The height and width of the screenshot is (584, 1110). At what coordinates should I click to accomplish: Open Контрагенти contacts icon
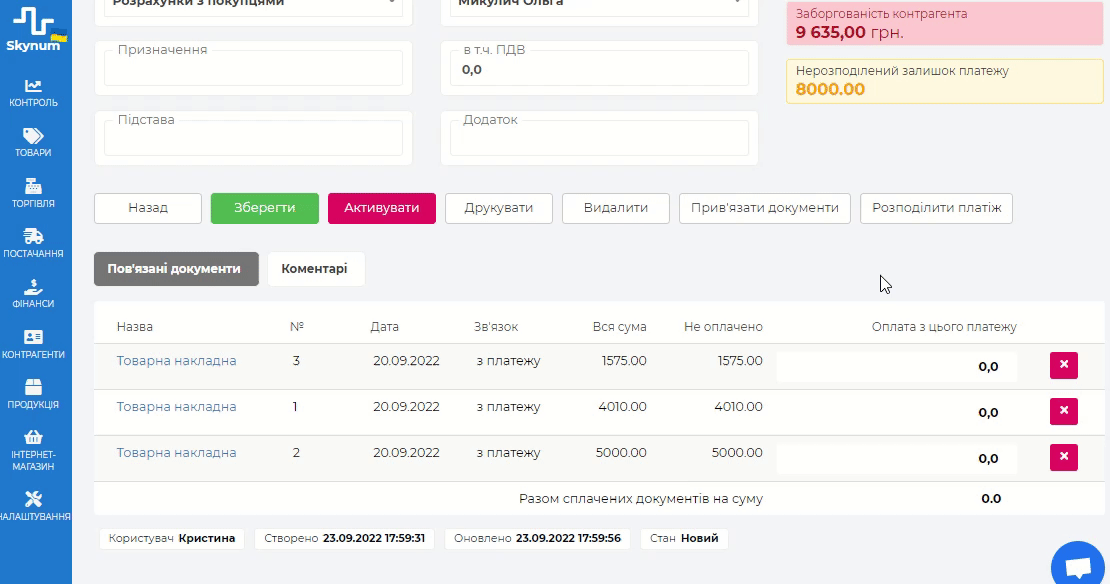point(34,338)
